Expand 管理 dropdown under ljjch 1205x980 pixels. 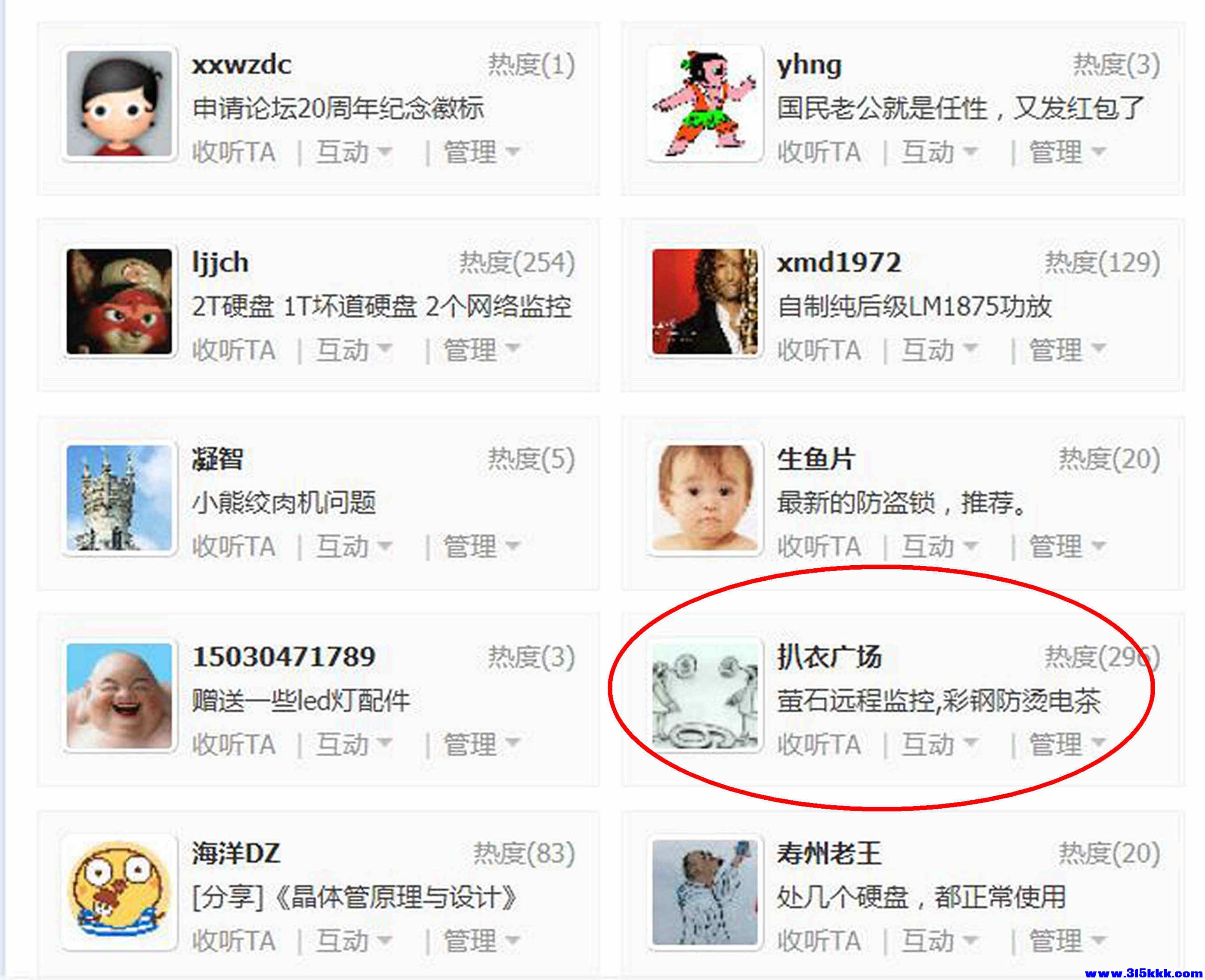pyautogui.click(x=481, y=350)
